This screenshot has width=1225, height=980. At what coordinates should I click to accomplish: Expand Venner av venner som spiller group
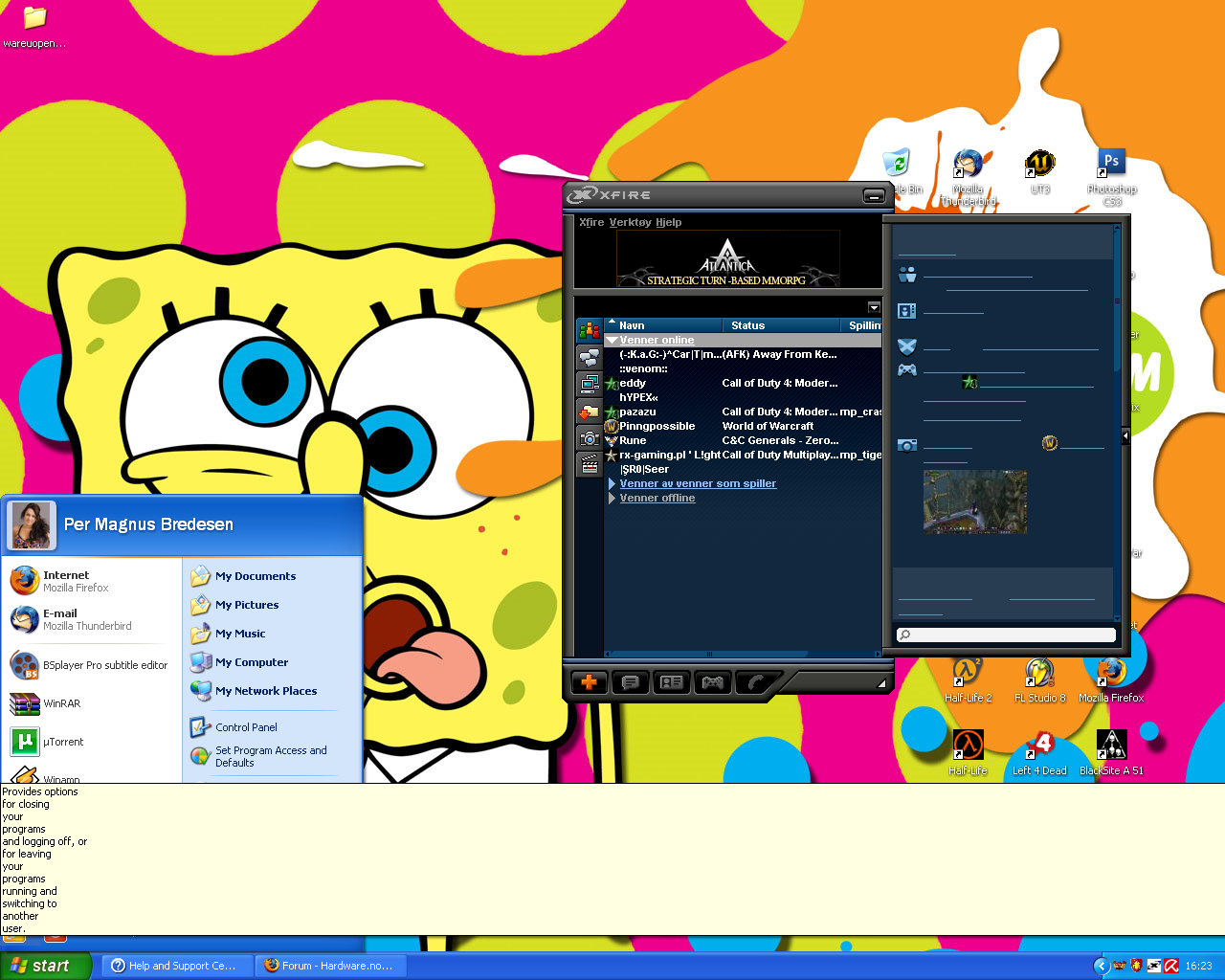tap(612, 483)
